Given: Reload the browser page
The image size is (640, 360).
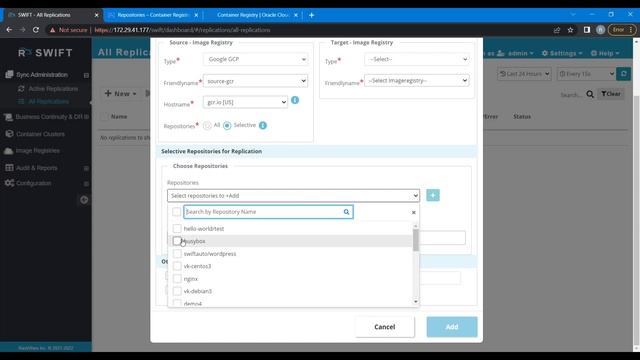Looking at the screenshot, I should 36,30.
